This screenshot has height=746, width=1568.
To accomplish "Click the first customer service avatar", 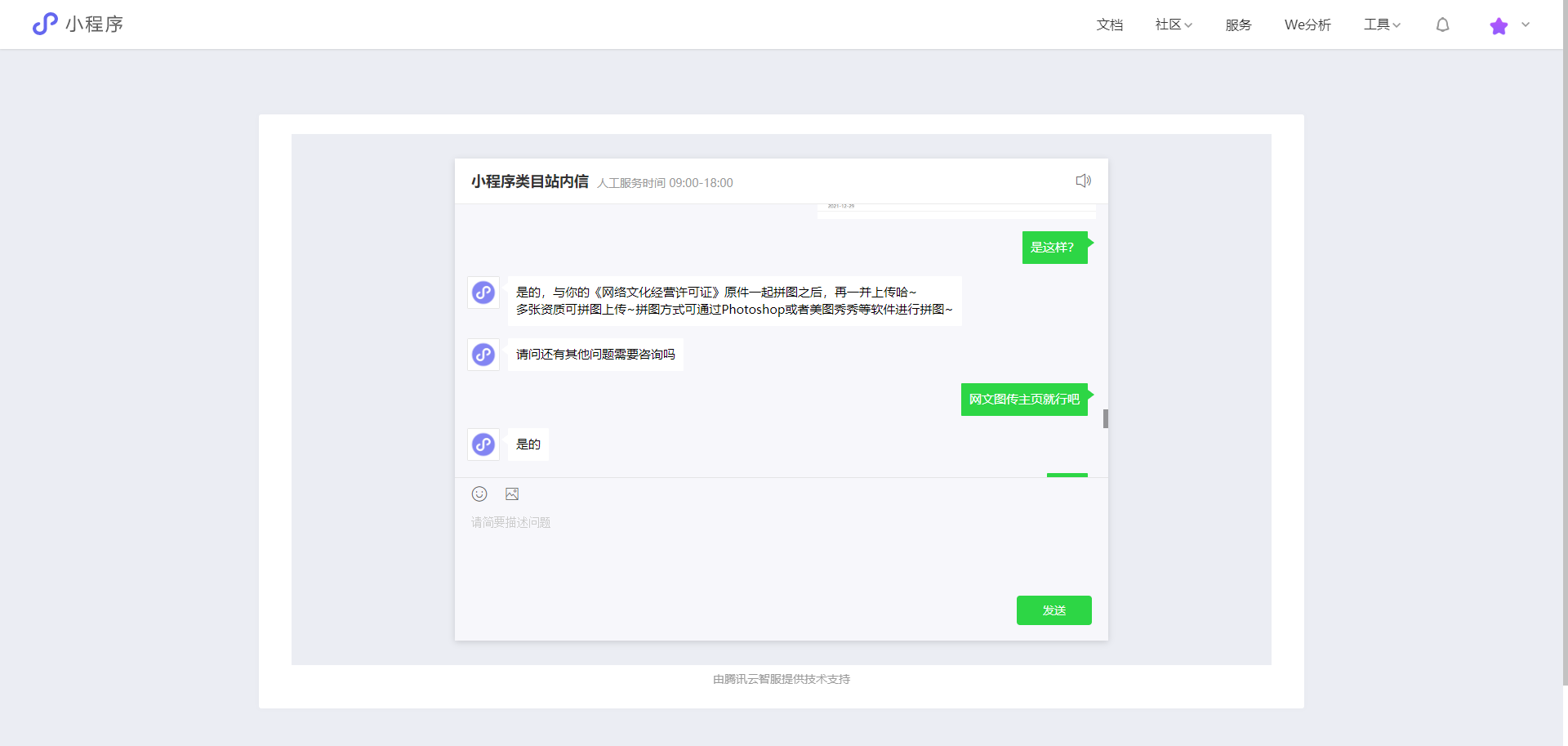I will click(483, 293).
